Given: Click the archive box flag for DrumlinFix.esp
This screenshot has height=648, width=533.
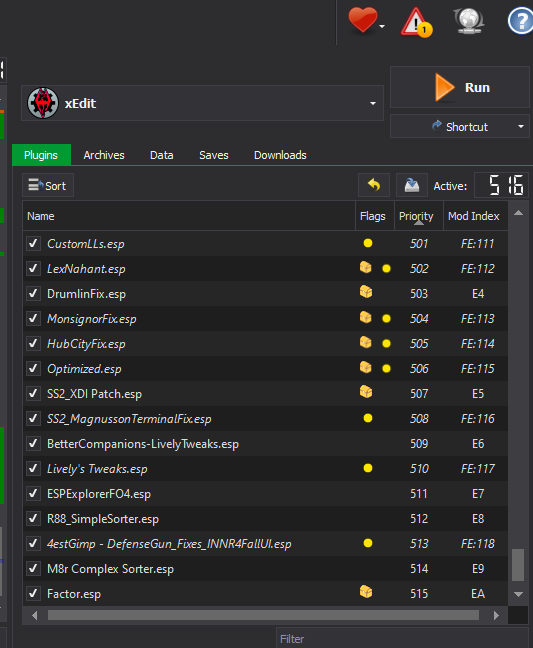Looking at the screenshot, I should pyautogui.click(x=366, y=292).
